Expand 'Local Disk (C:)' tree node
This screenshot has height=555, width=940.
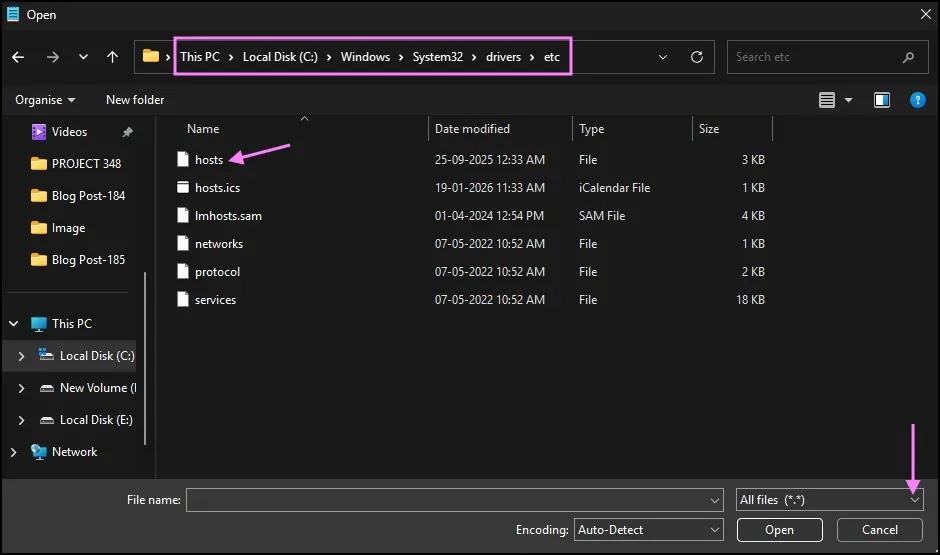[x=22, y=356]
